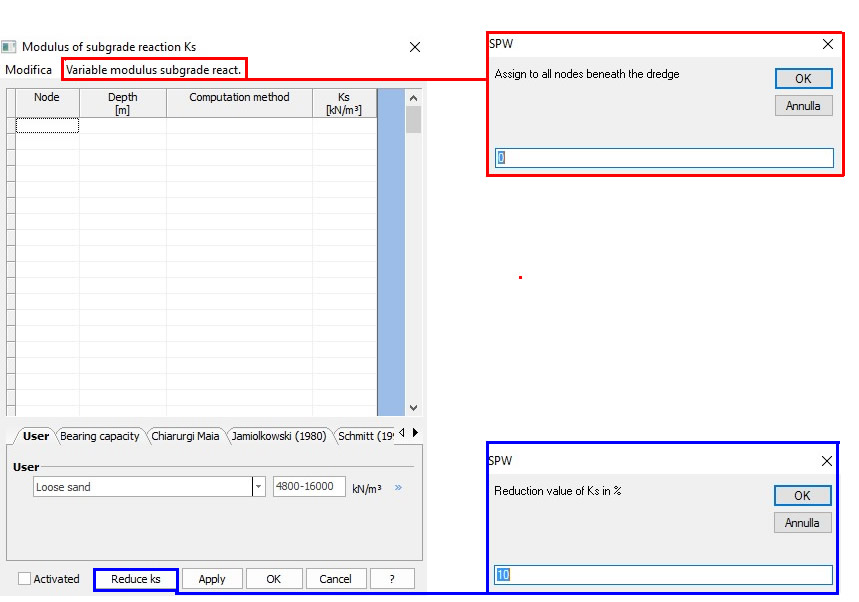Click OK in the Reduction value dialog
The height and width of the screenshot is (602, 859).
(x=802, y=495)
